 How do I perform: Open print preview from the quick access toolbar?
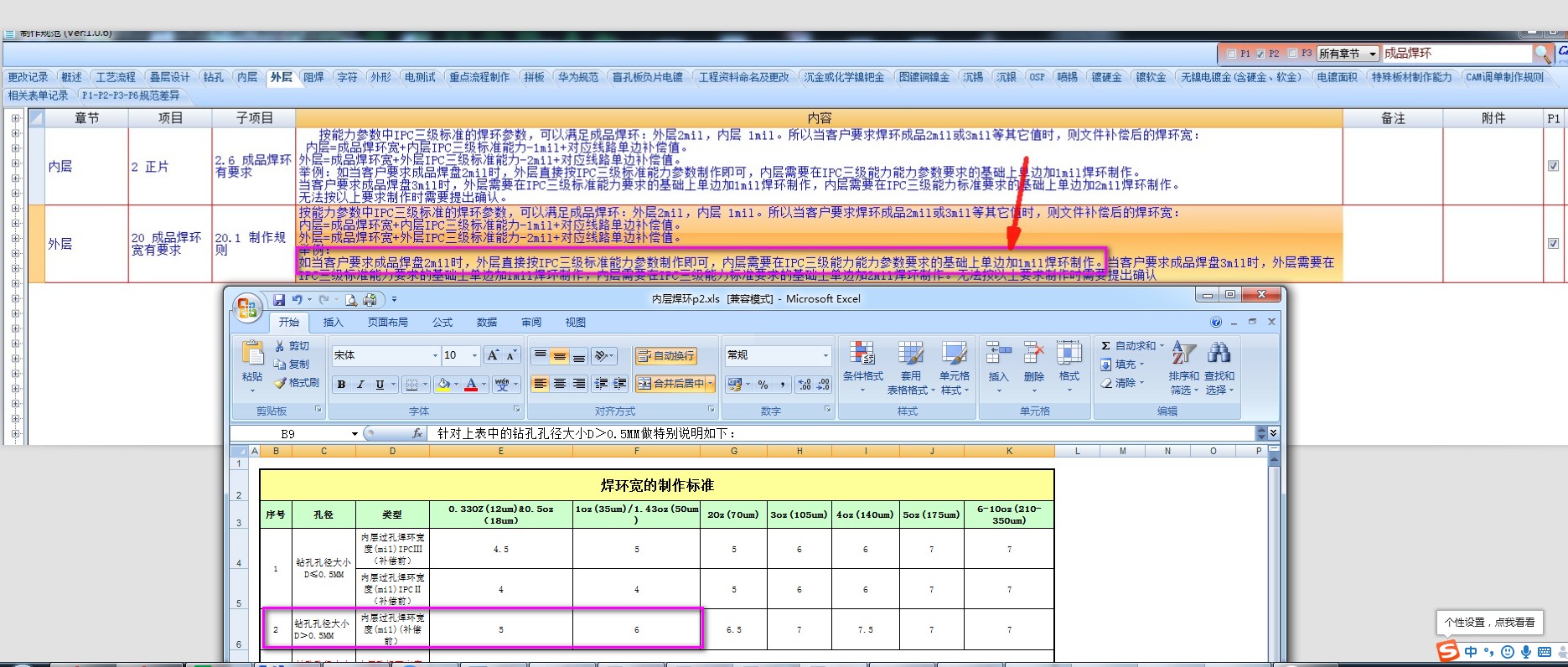tap(351, 300)
